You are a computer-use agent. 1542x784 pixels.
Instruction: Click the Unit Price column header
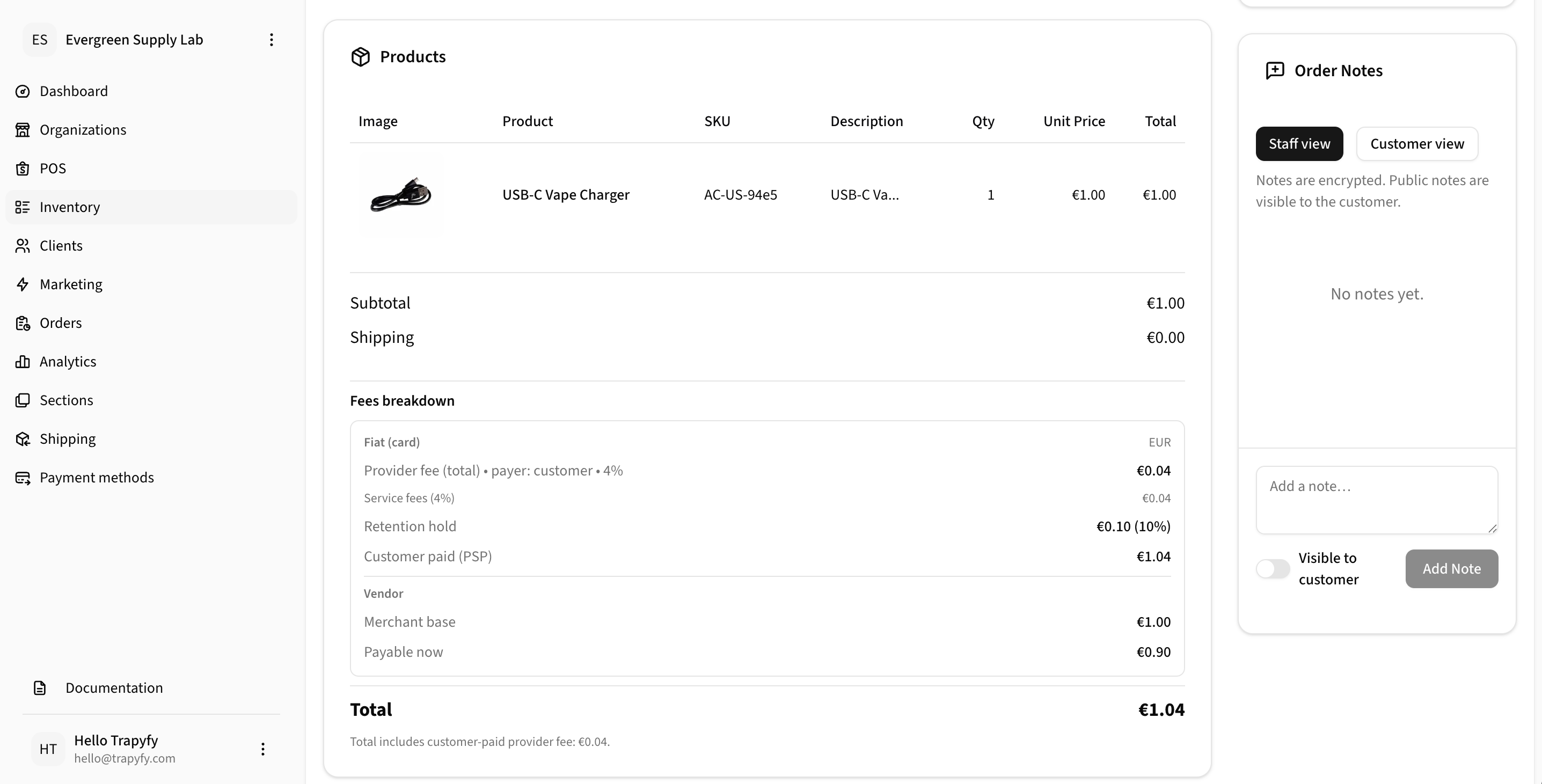[1074, 121]
